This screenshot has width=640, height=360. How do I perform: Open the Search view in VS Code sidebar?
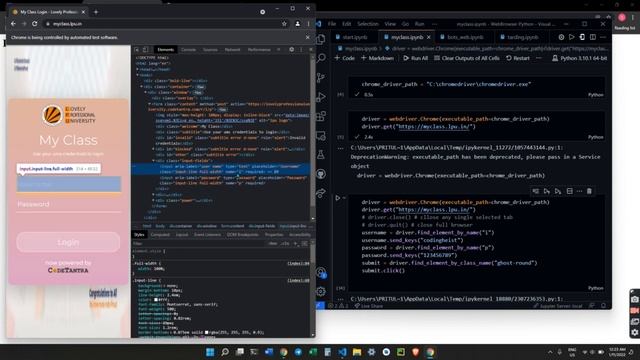pos(321,58)
